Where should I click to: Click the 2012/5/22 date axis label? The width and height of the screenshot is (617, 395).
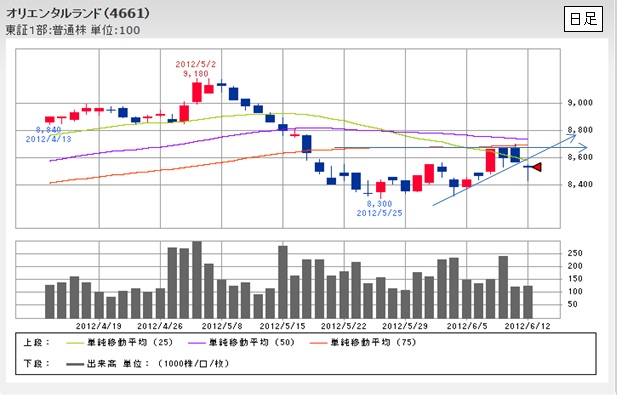click(x=344, y=326)
